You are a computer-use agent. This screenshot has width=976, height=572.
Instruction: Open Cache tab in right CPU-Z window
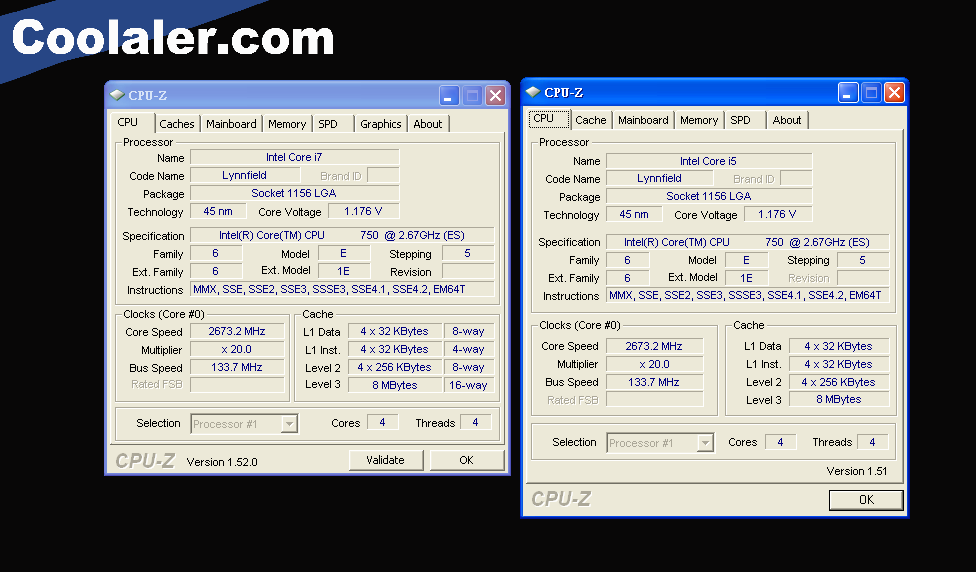[591, 120]
